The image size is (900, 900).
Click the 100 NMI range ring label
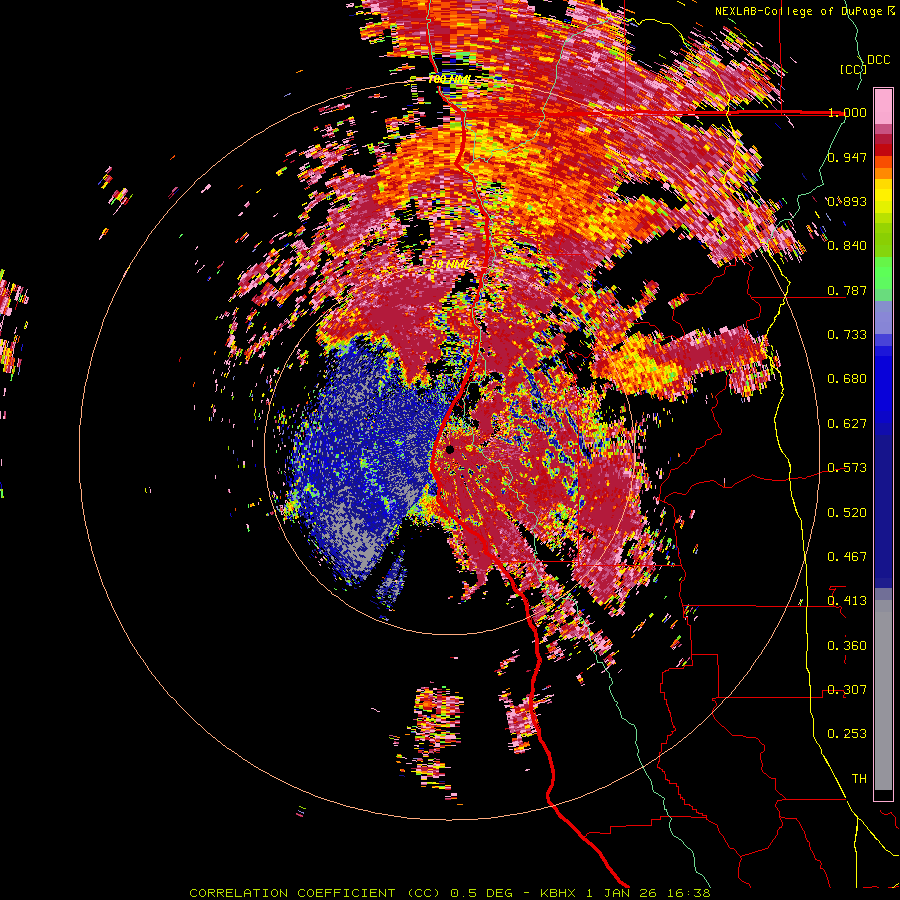coord(449,79)
